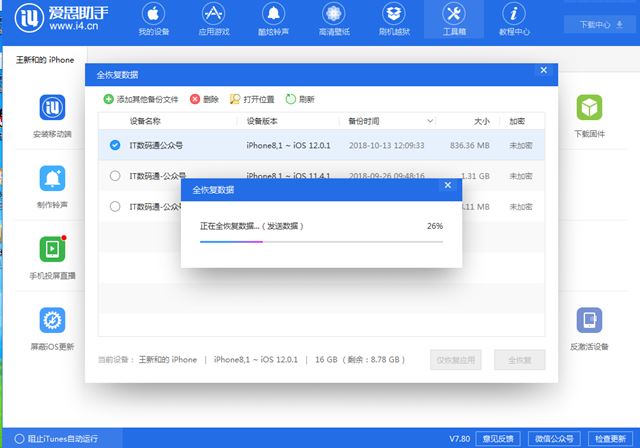The height and width of the screenshot is (448, 640).
Task: Click the red 删除 delete button
Action: 204,99
